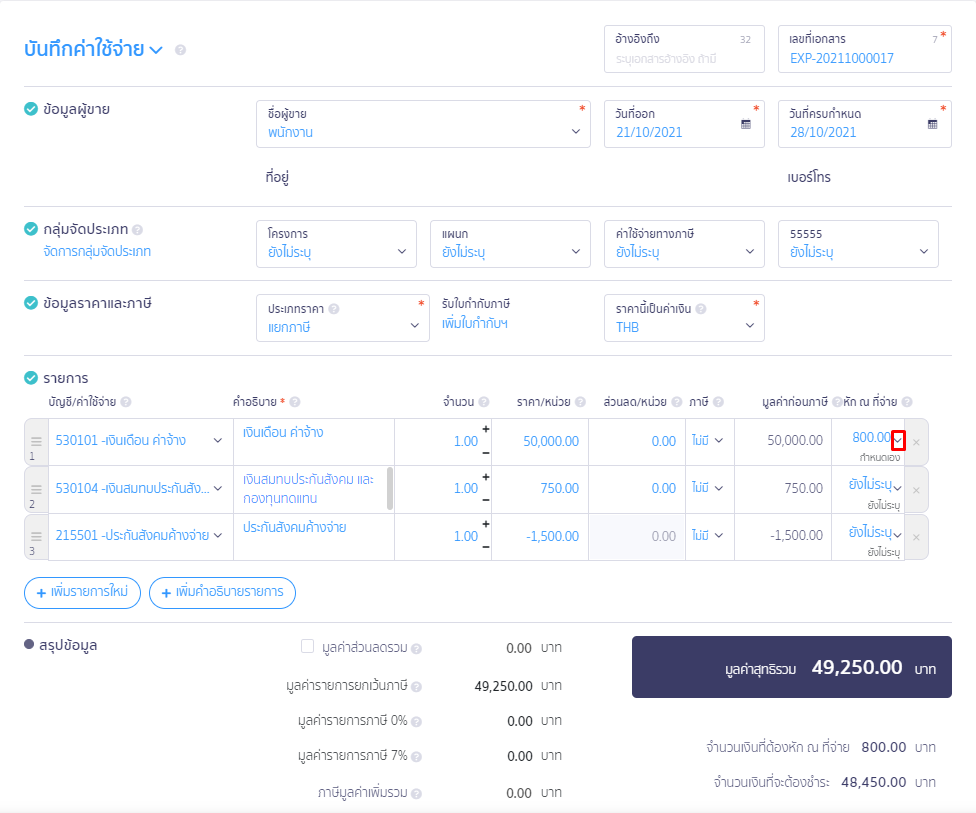Click total 49,250.00 in มูลค่าสุทธิรวม box
Image resolution: width=976 pixels, height=813 pixels.
tap(856, 667)
